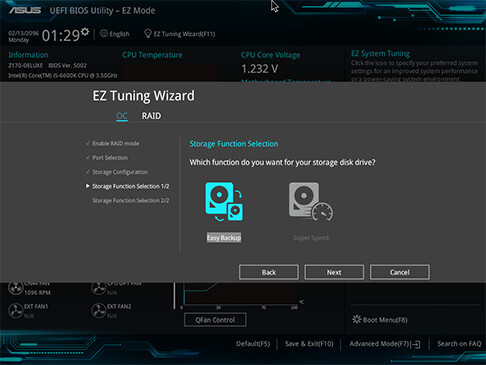Click the Advanced Mode exit arrow icon
The height and width of the screenshot is (365, 486).
click(416, 344)
